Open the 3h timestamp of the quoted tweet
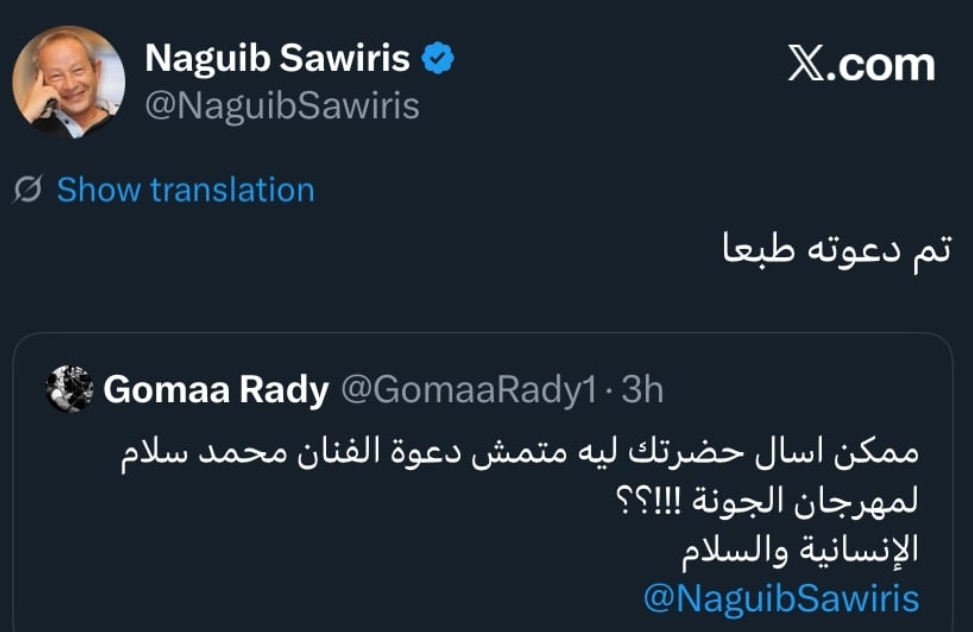The height and width of the screenshot is (632, 973). tap(642, 390)
